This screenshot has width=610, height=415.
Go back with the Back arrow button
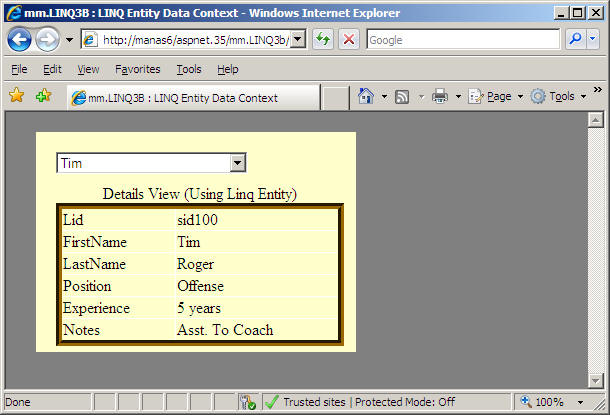pos(19,39)
